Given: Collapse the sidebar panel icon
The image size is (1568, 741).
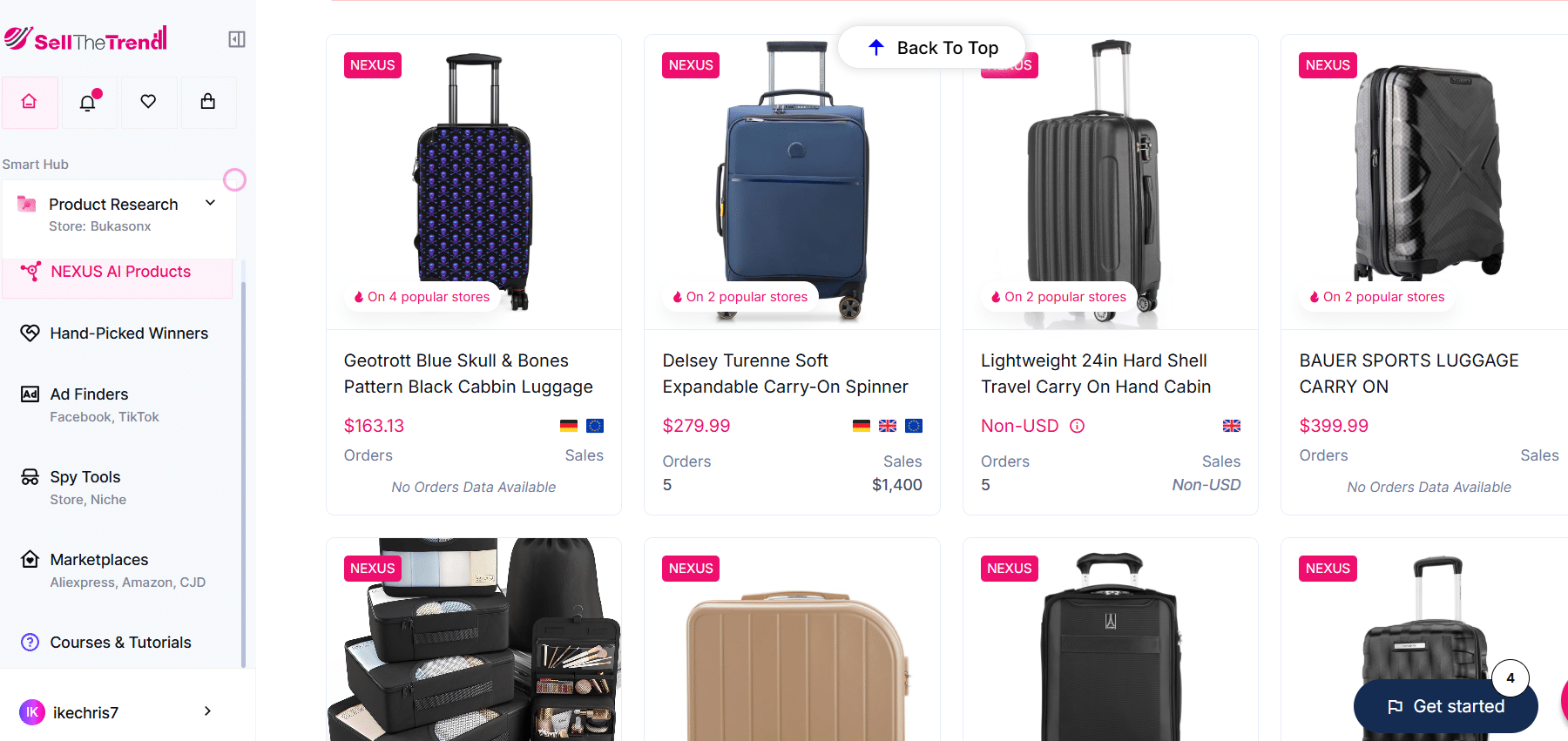Looking at the screenshot, I should point(237,39).
